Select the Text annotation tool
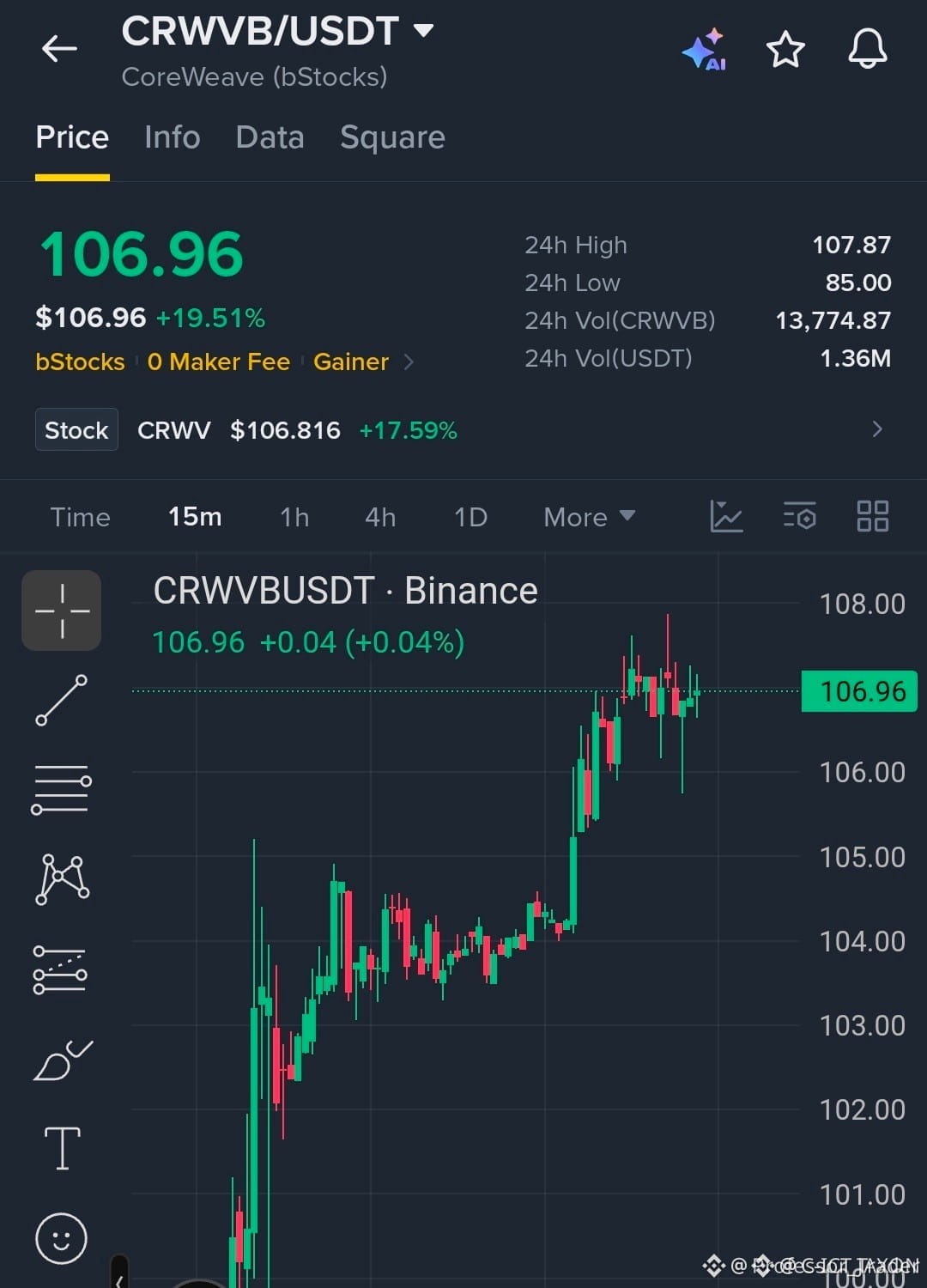Image resolution: width=927 pixels, height=1288 pixels. 62,1149
